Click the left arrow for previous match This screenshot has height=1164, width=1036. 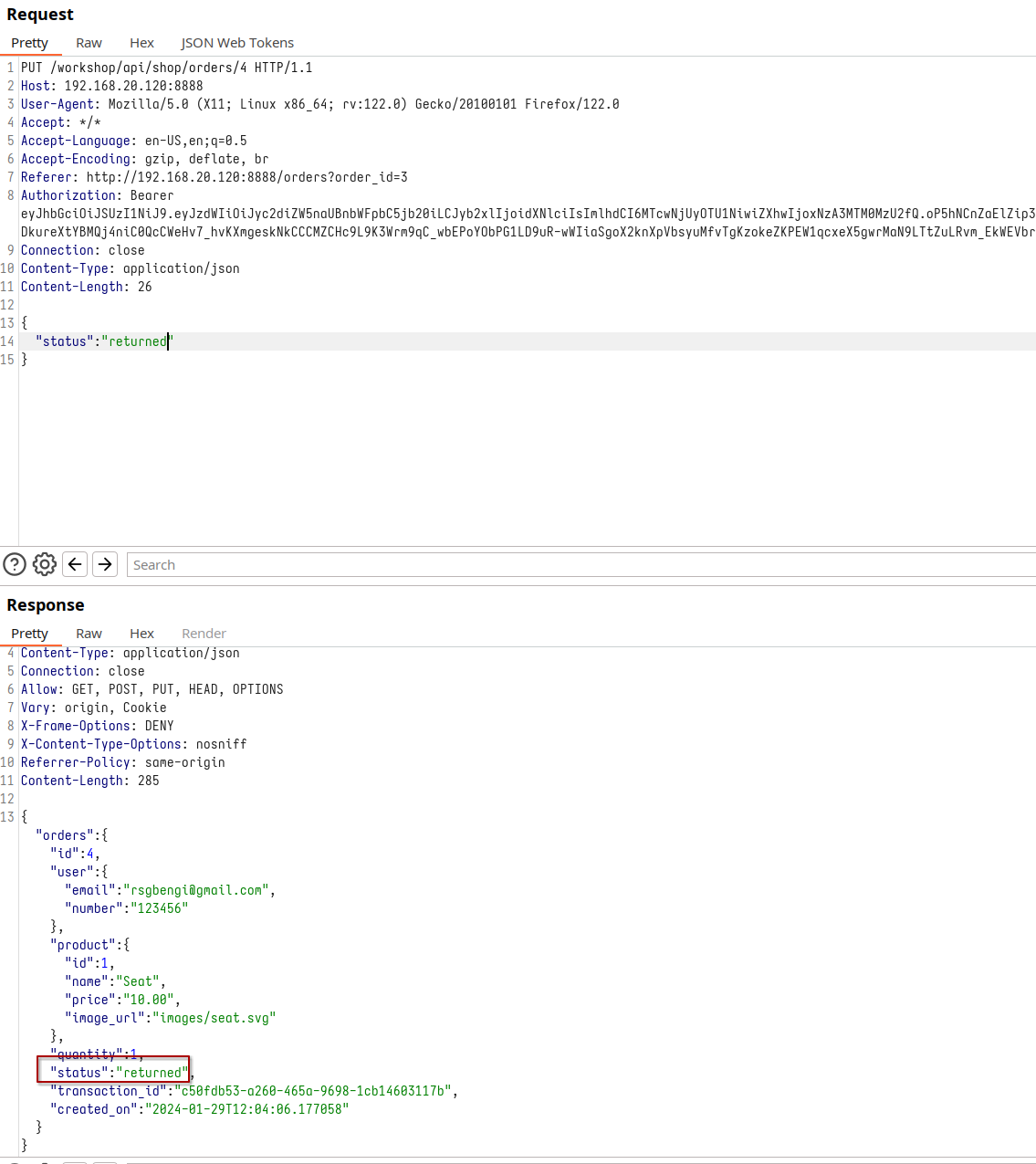click(75, 564)
